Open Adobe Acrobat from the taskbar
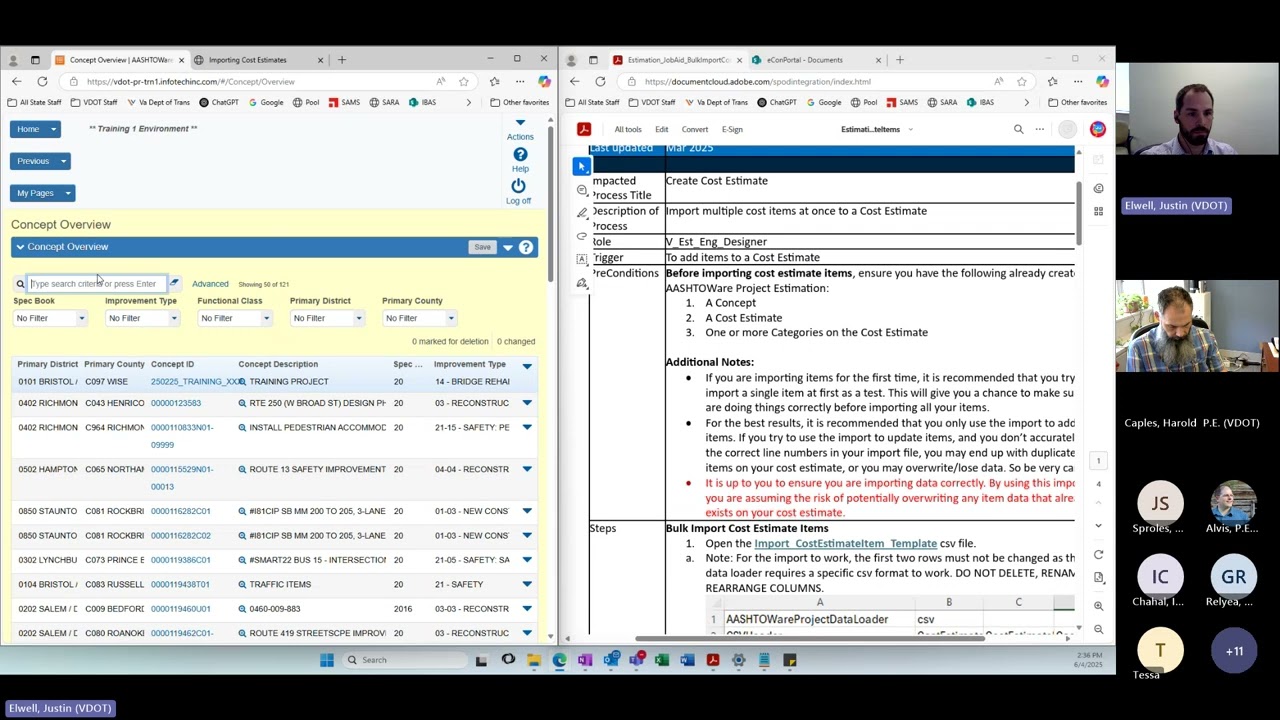Screen dimensions: 1280x720 click(x=712, y=660)
